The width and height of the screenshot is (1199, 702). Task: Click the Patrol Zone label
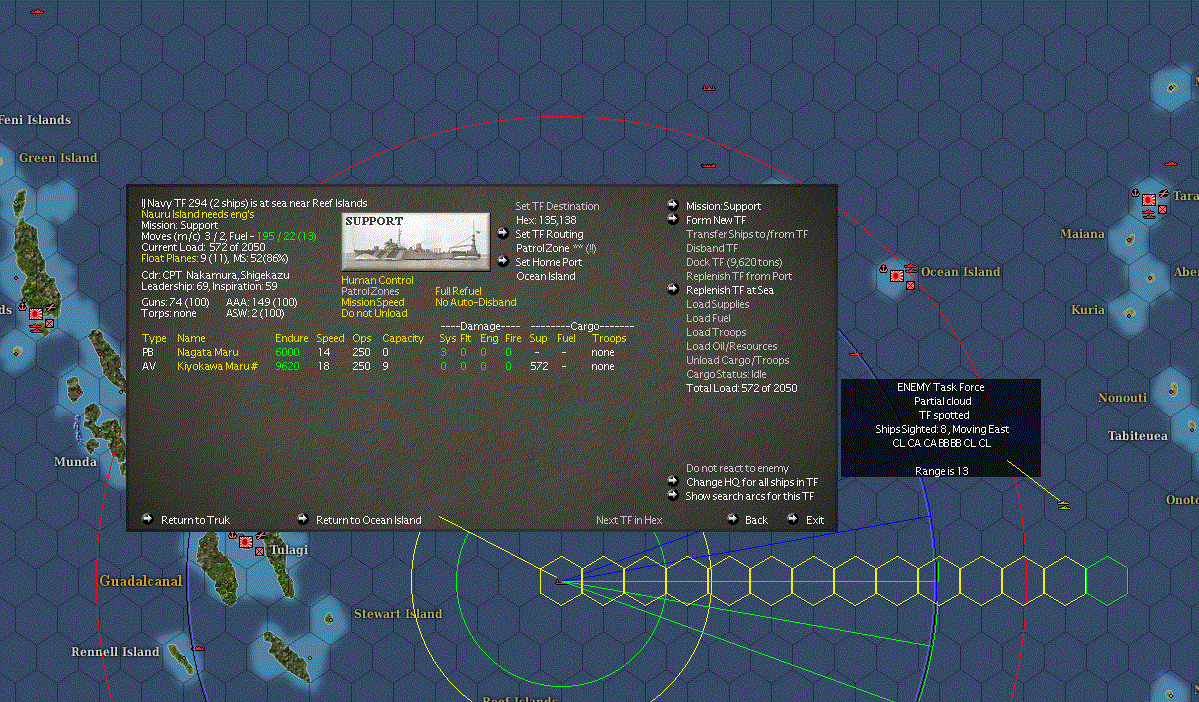[542, 249]
